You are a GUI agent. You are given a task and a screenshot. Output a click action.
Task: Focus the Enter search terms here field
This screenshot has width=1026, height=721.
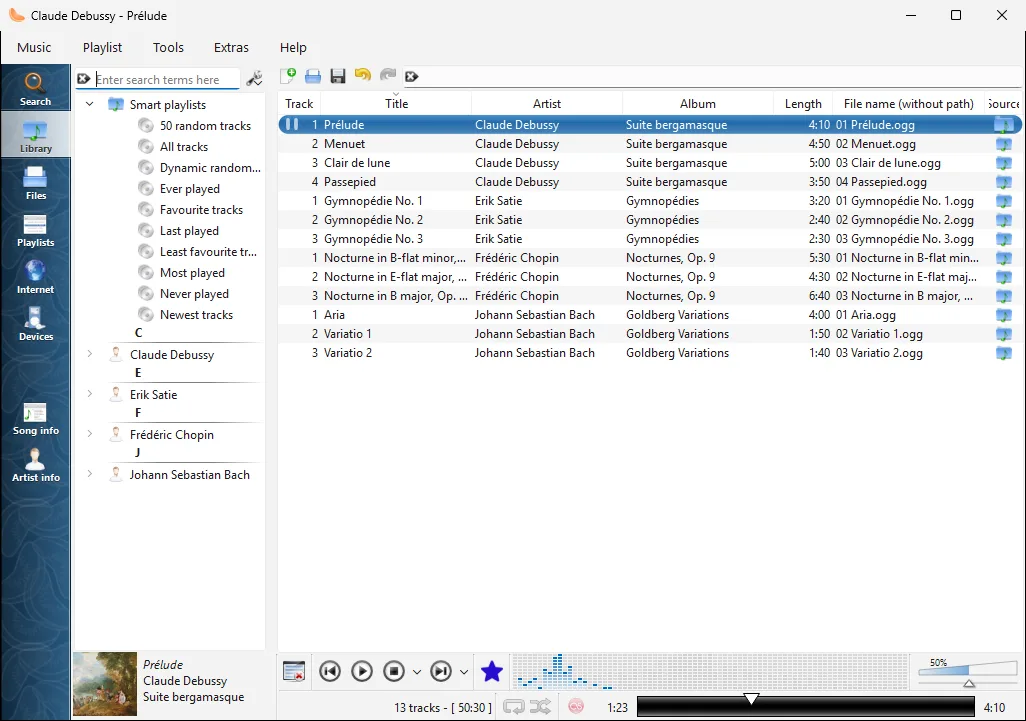tap(167, 79)
